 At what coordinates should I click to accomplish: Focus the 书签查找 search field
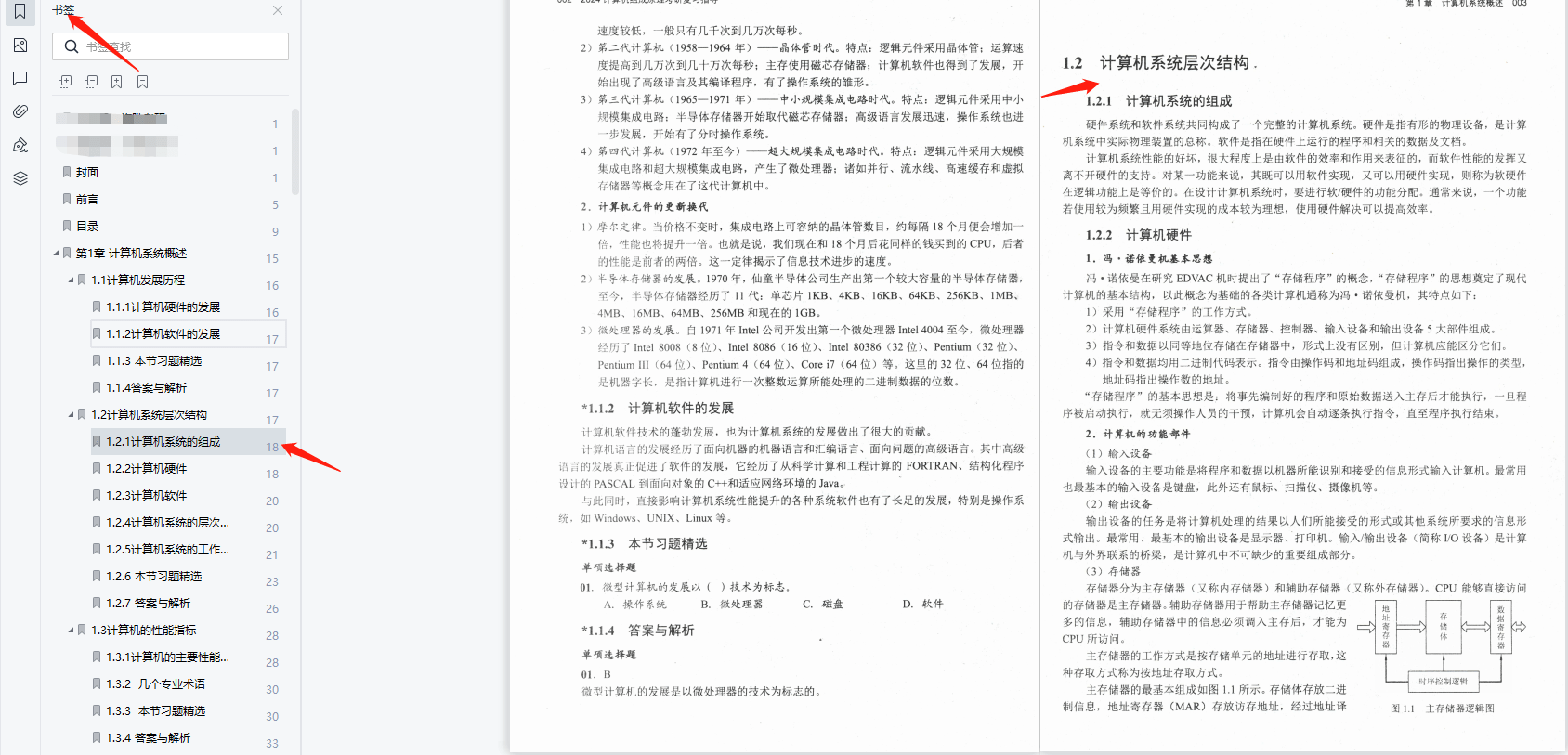click(170, 46)
